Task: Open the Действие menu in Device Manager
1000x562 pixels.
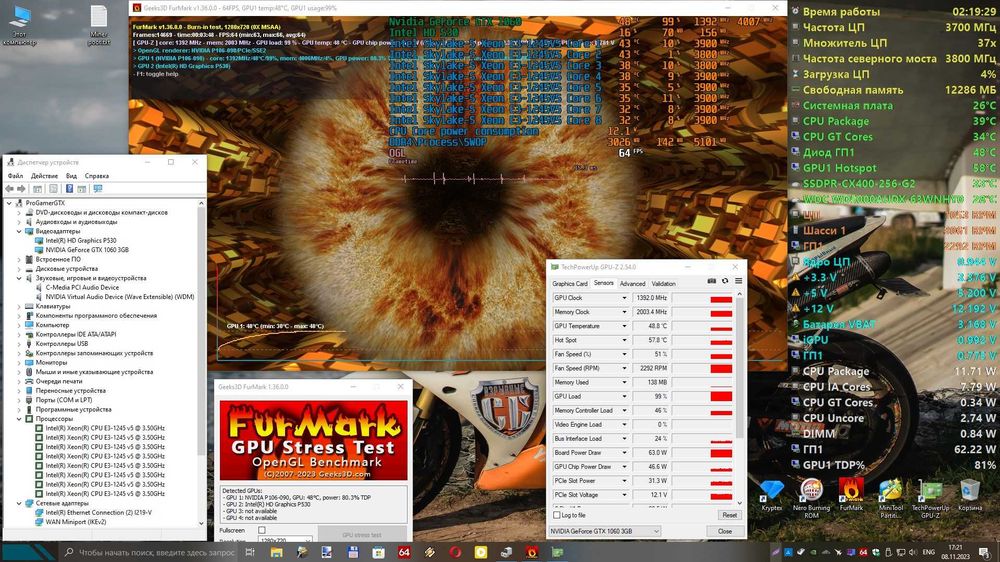Action: click(x=44, y=176)
